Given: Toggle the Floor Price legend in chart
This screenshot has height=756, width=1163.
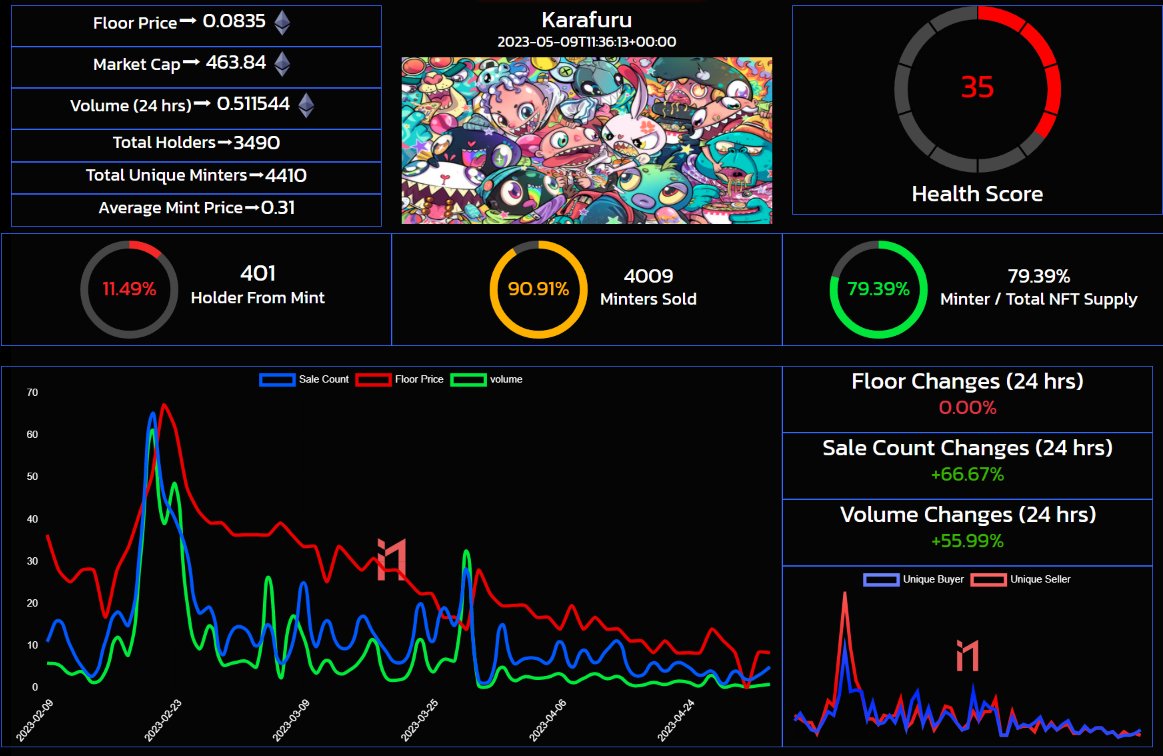Looking at the screenshot, I should pos(400,379).
